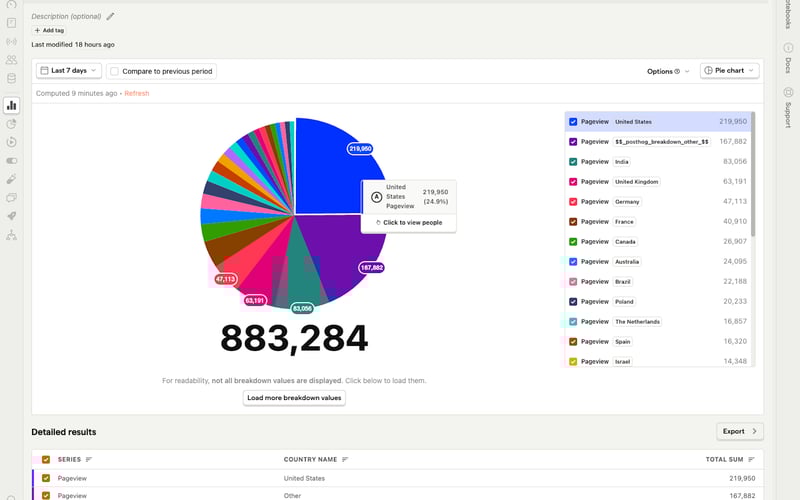Image resolution: width=800 pixels, height=500 pixels.
Task: Open the Product analytics bar chart icon
Action: (11, 106)
